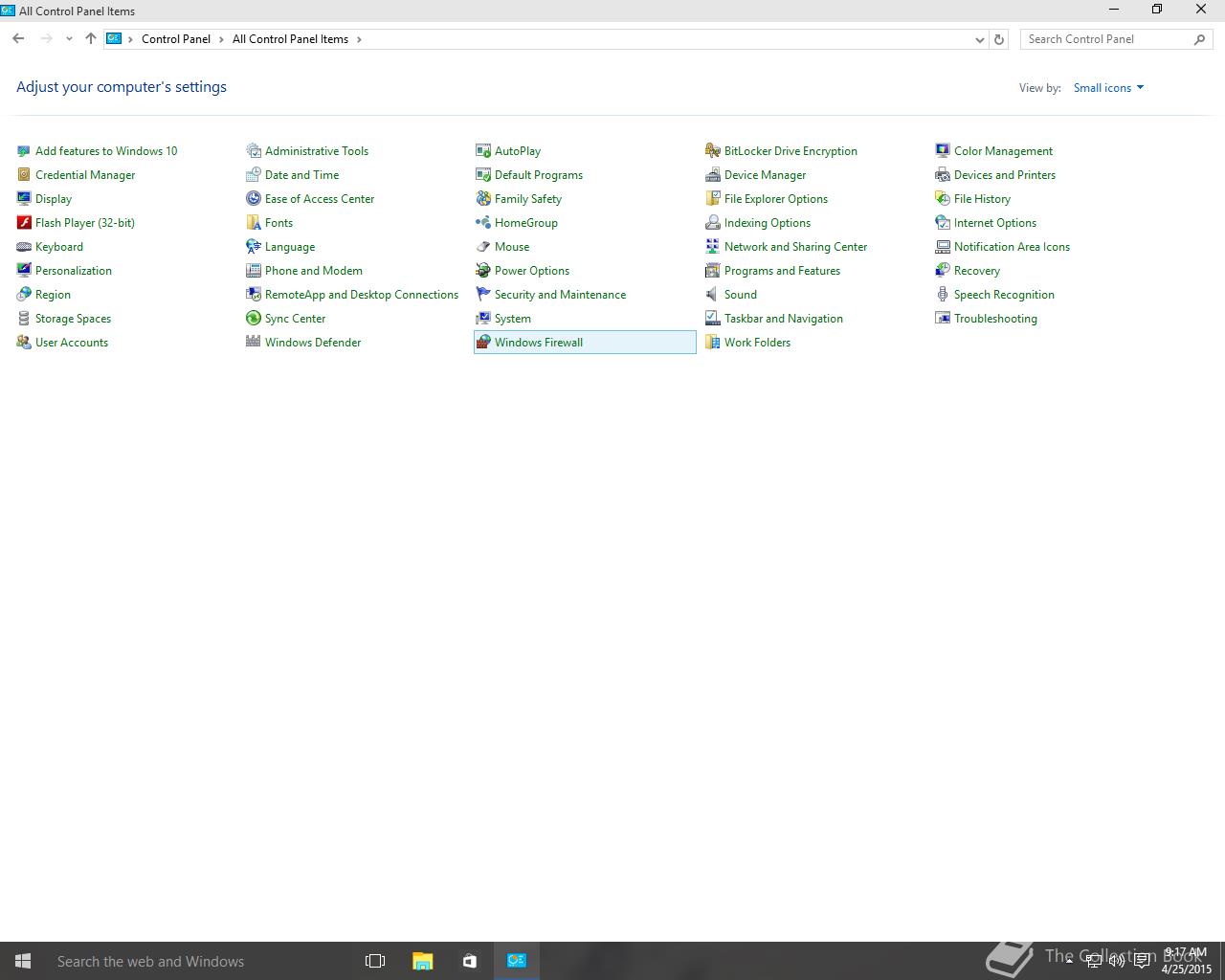The image size is (1225, 980).
Task: Open Administrative Tools
Action: 317,151
